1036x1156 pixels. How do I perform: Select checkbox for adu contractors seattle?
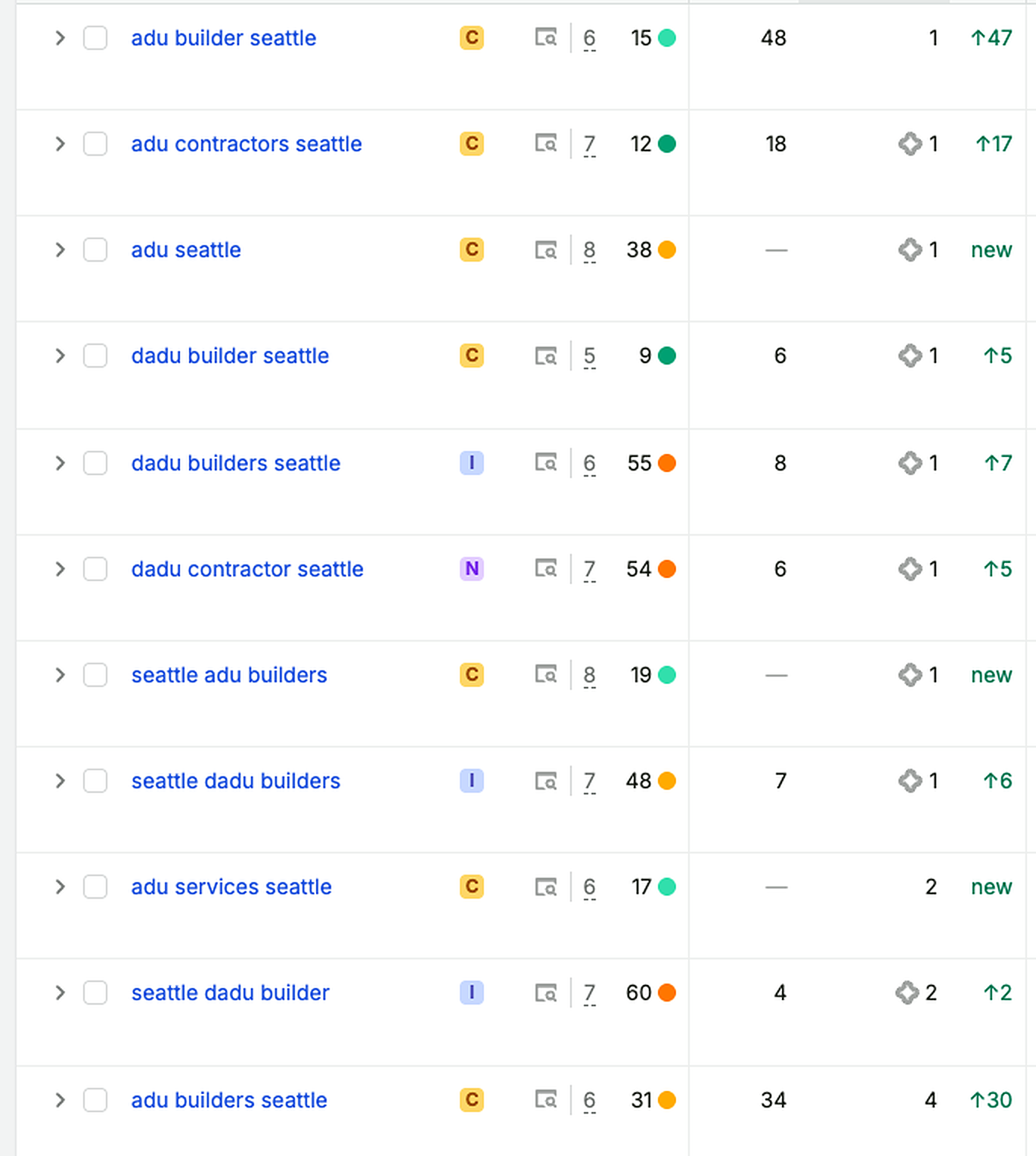point(95,144)
